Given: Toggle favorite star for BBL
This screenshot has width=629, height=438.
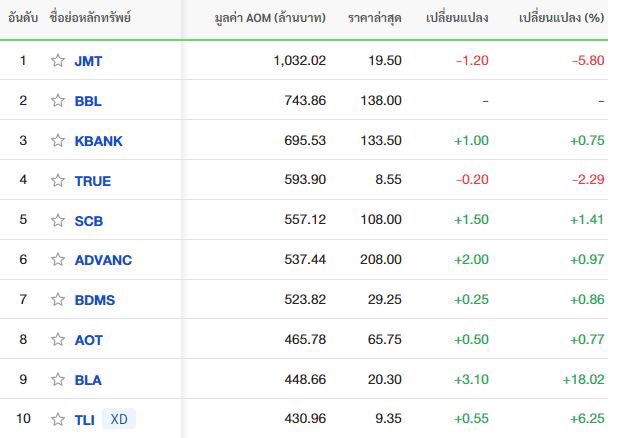Looking at the screenshot, I should pyautogui.click(x=58, y=100).
